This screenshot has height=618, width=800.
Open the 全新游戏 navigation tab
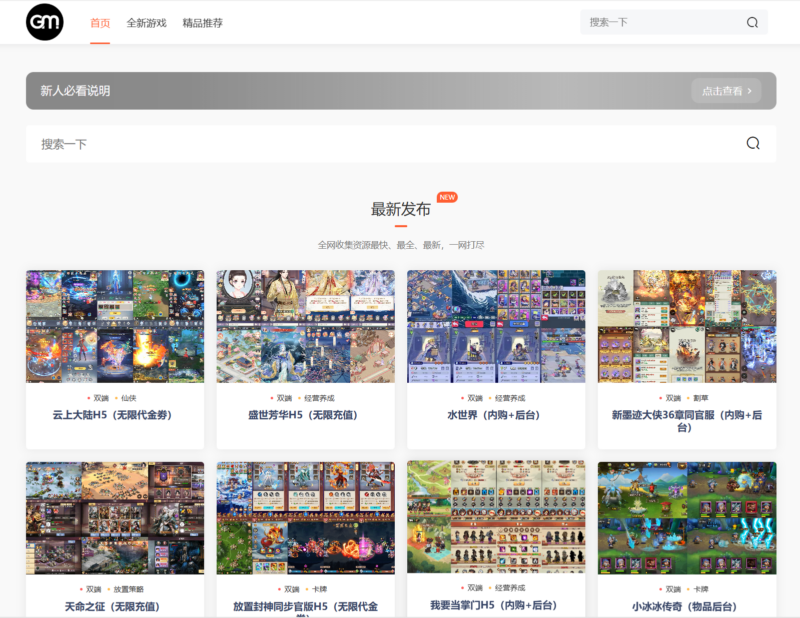coord(146,23)
